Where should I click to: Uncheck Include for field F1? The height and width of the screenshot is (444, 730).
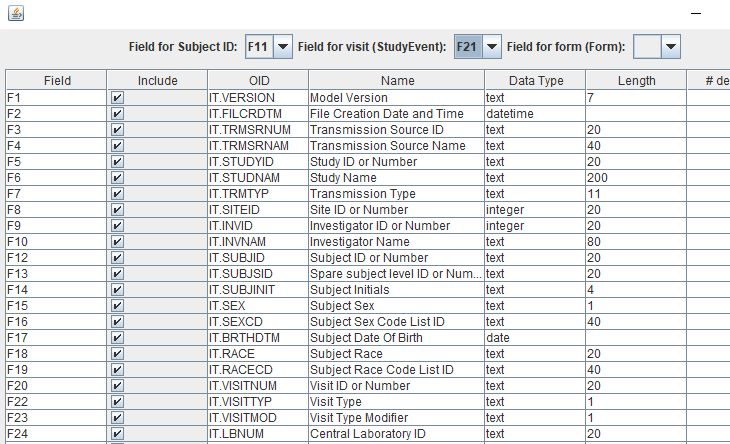click(118, 98)
